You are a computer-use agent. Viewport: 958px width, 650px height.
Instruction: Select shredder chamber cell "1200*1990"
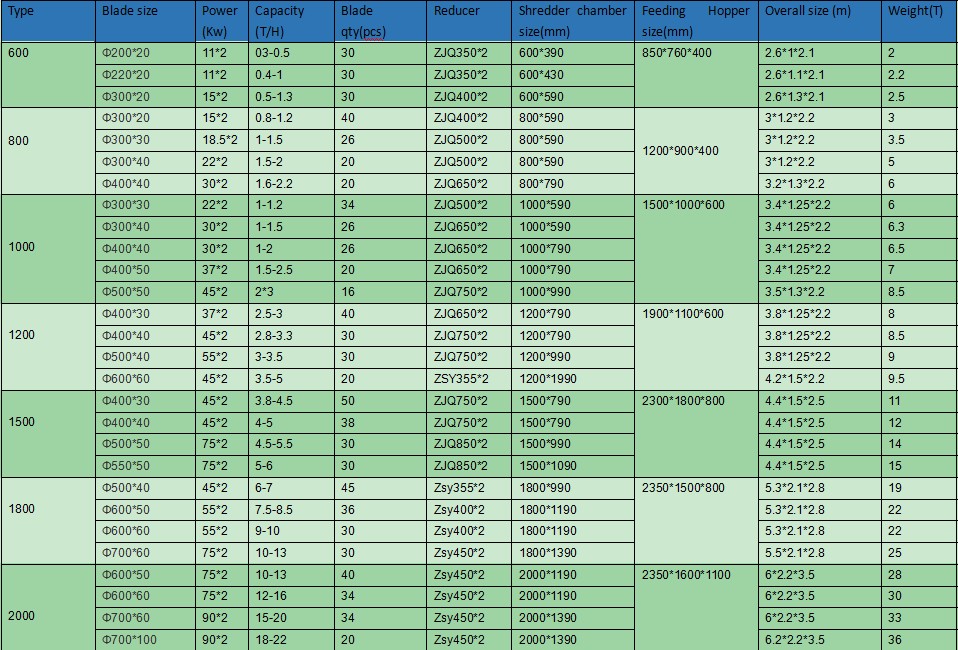click(572, 379)
